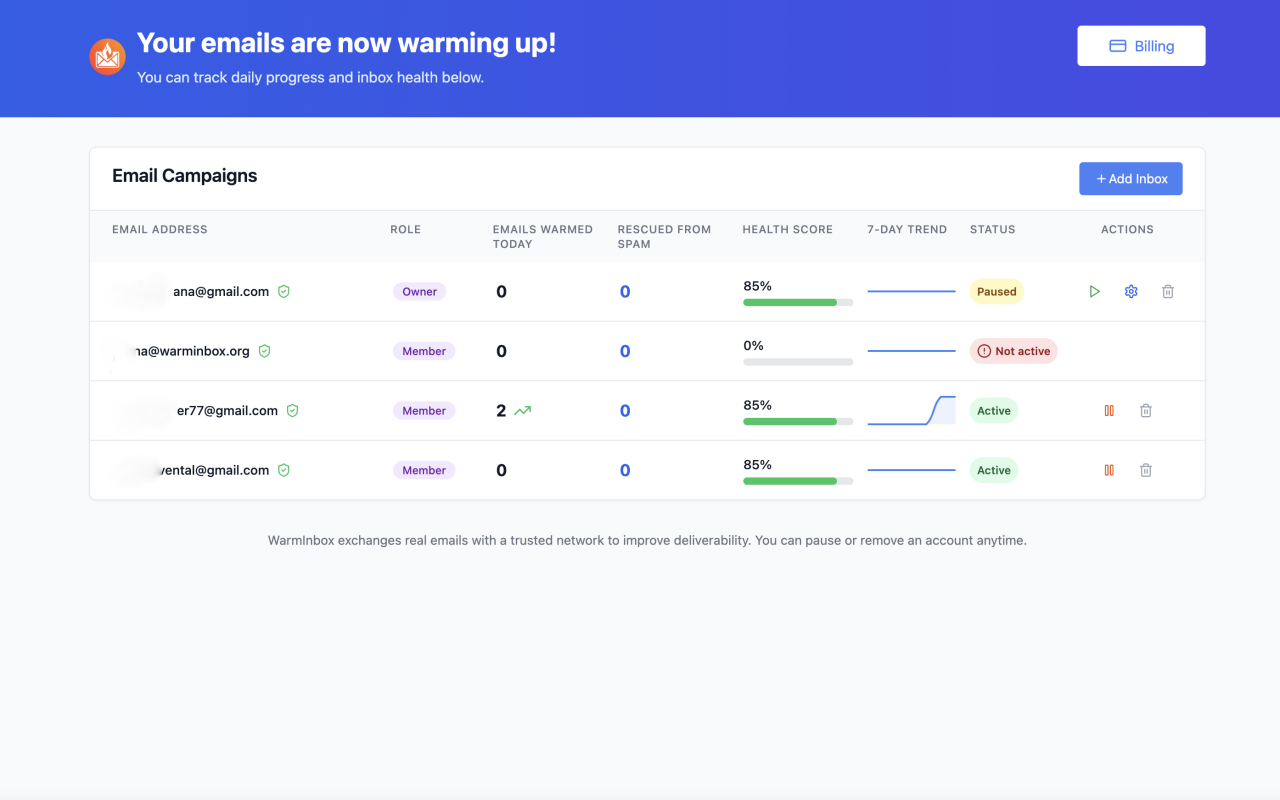Click the trash icon in the vental@gmail.com row
1280x800 pixels.
pos(1146,470)
